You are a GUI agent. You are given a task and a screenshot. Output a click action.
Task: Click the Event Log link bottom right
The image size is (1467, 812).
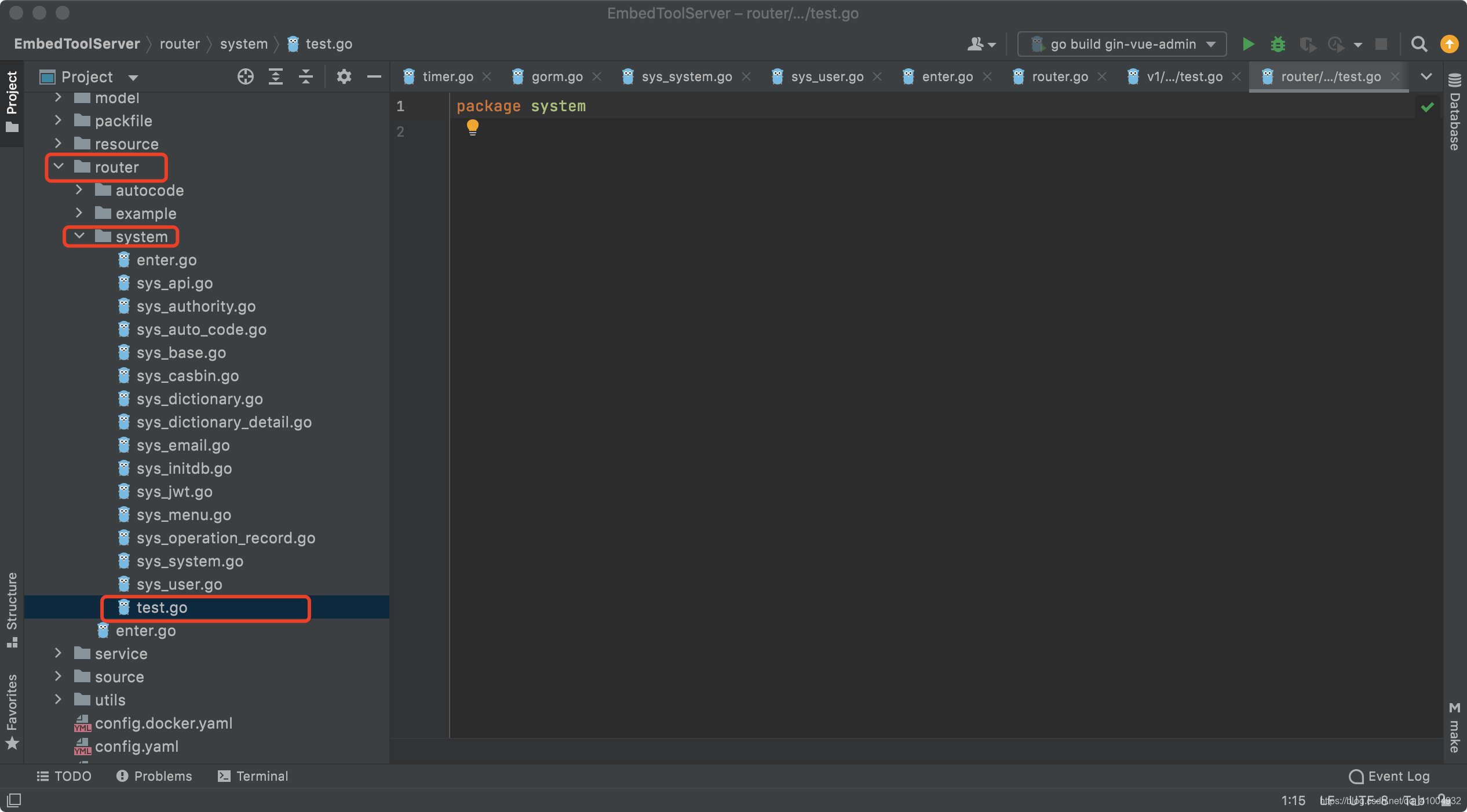[x=1390, y=775]
